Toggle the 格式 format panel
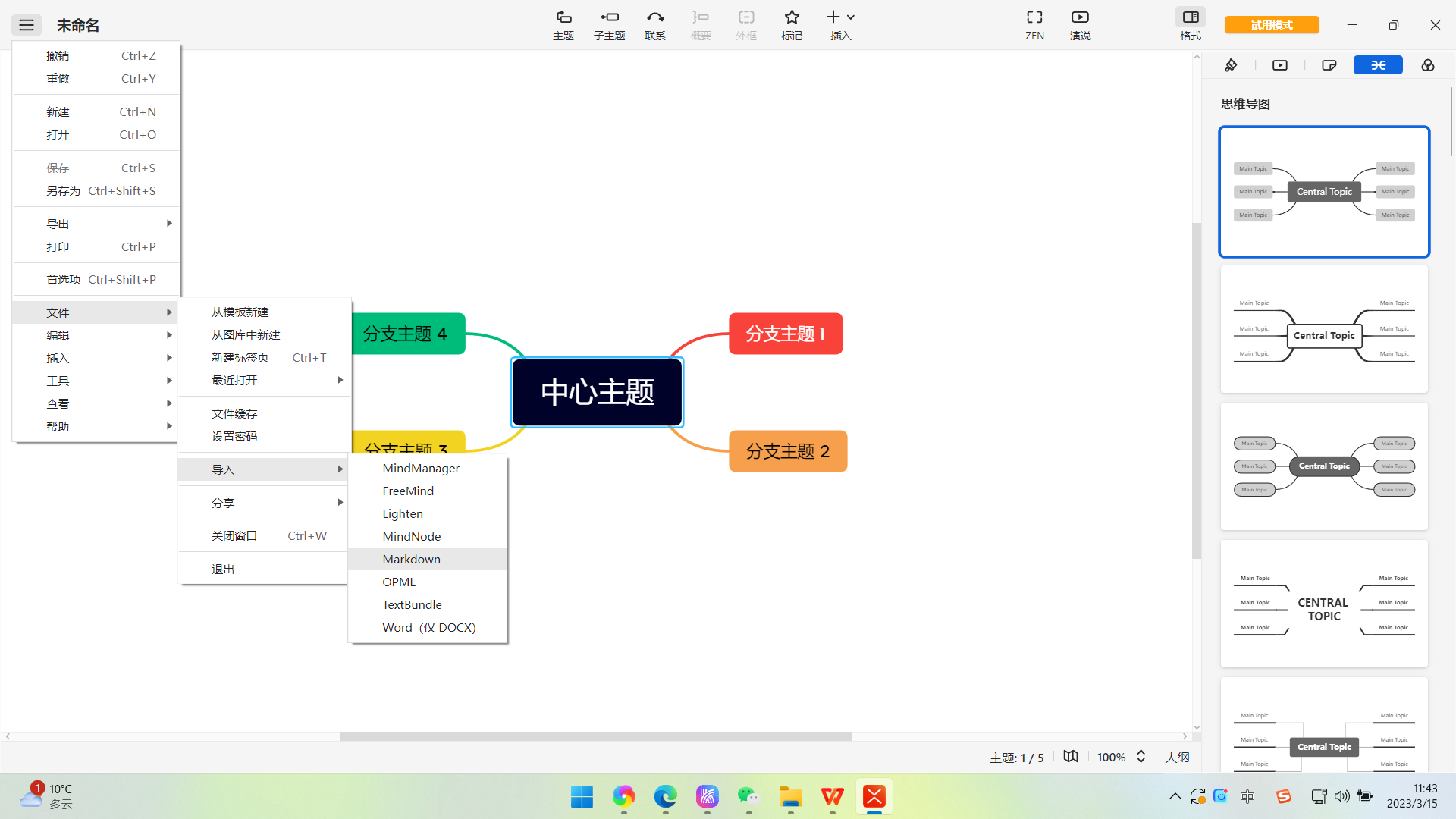This screenshot has height=819, width=1456. tap(1190, 24)
